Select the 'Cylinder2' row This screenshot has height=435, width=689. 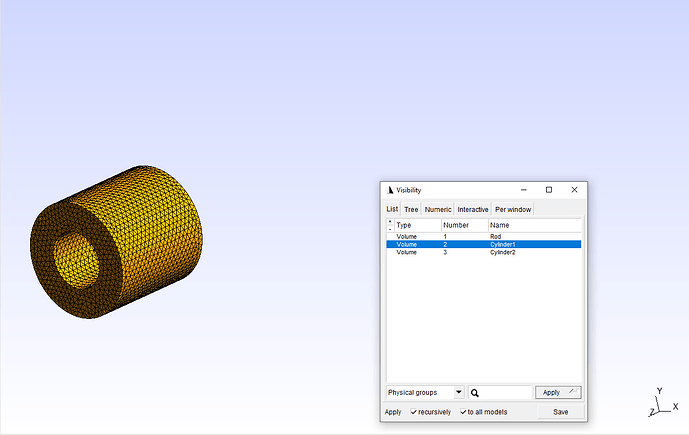[x=484, y=252]
